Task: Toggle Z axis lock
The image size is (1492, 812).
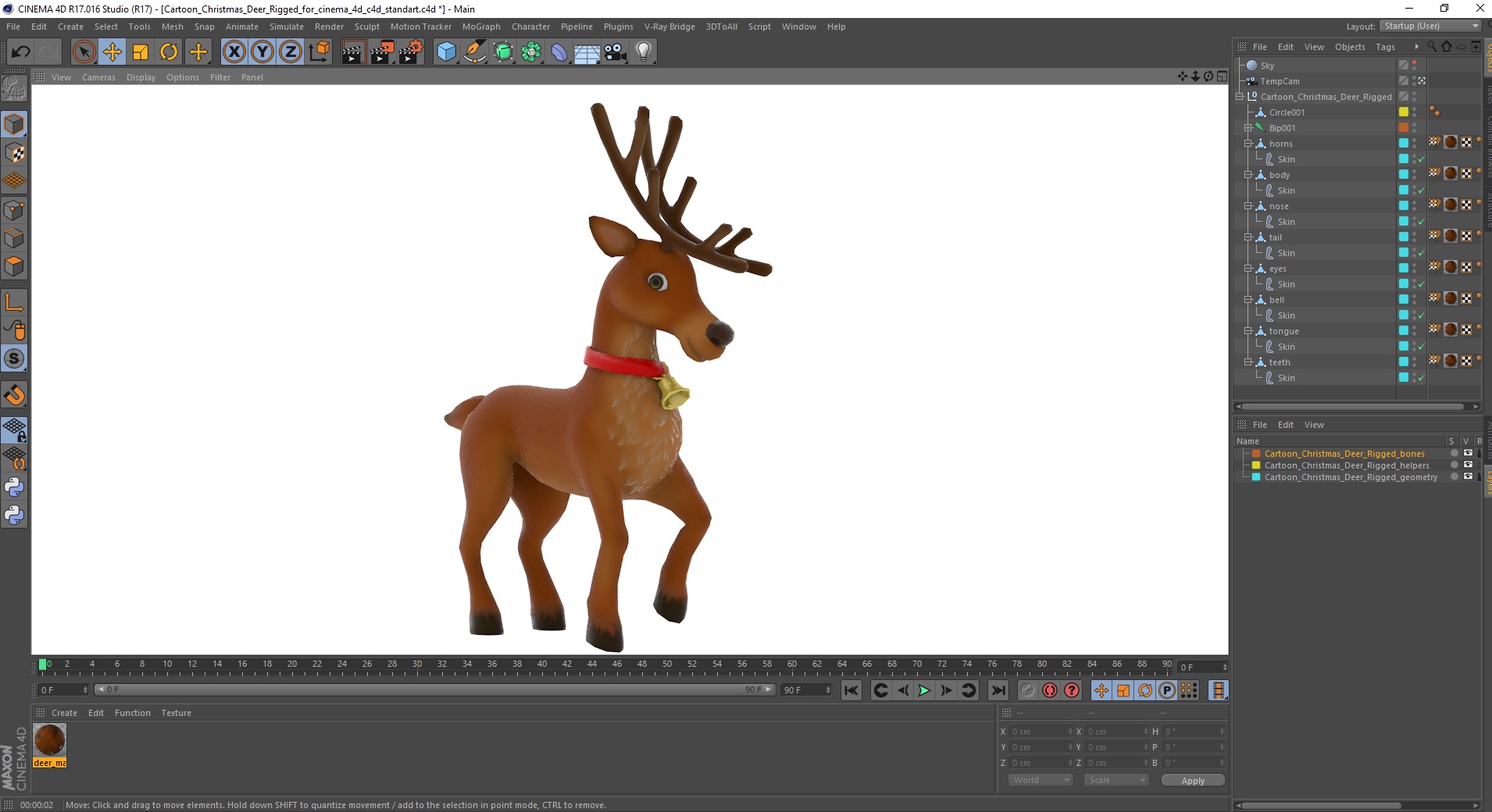Action: (x=291, y=52)
